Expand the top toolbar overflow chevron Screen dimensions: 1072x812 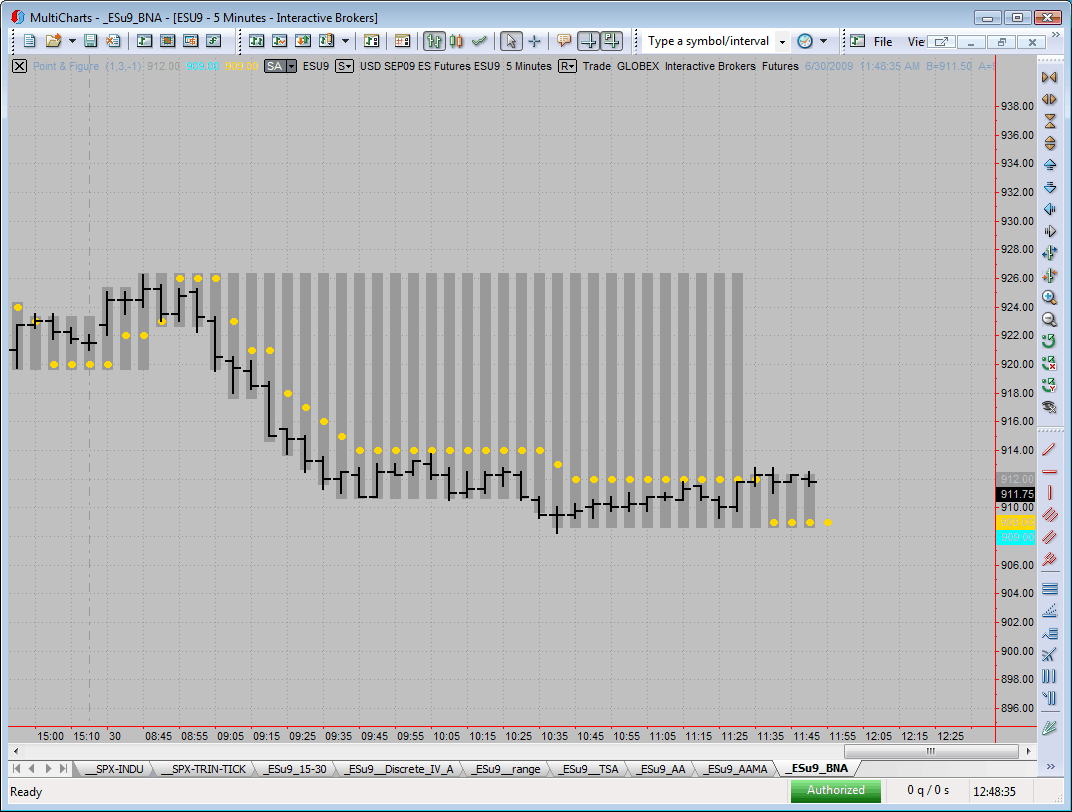1055,33
